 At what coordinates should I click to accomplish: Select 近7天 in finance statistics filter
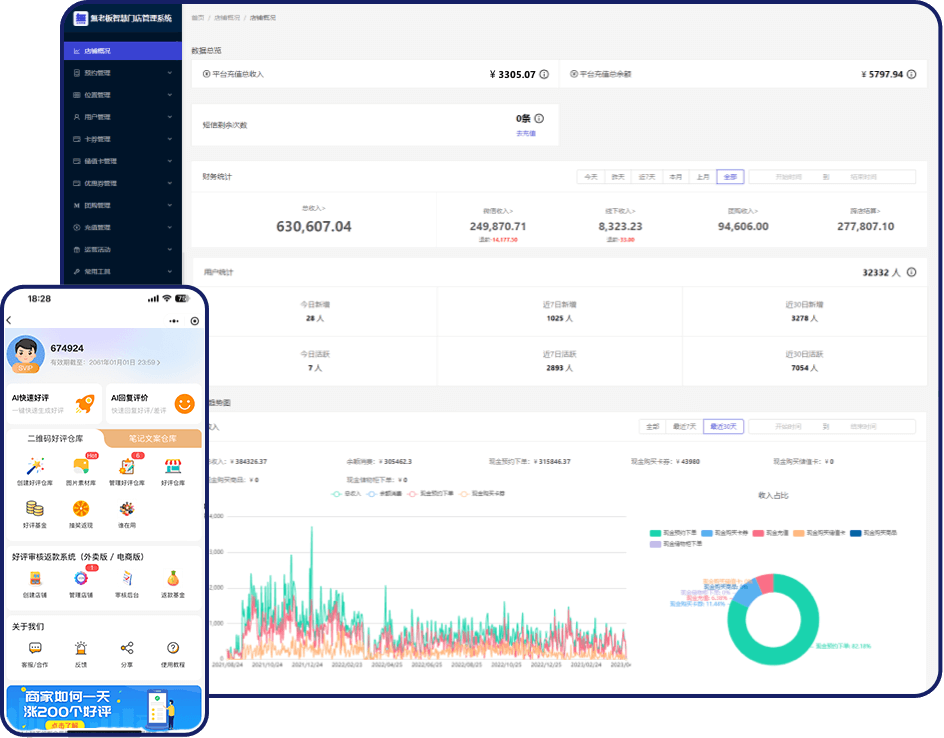pos(647,177)
